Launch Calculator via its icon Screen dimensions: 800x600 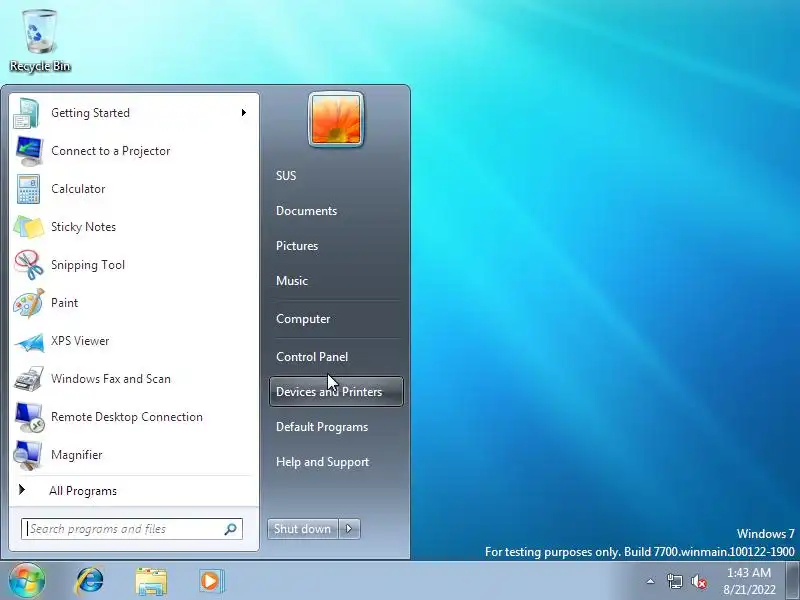coord(28,189)
